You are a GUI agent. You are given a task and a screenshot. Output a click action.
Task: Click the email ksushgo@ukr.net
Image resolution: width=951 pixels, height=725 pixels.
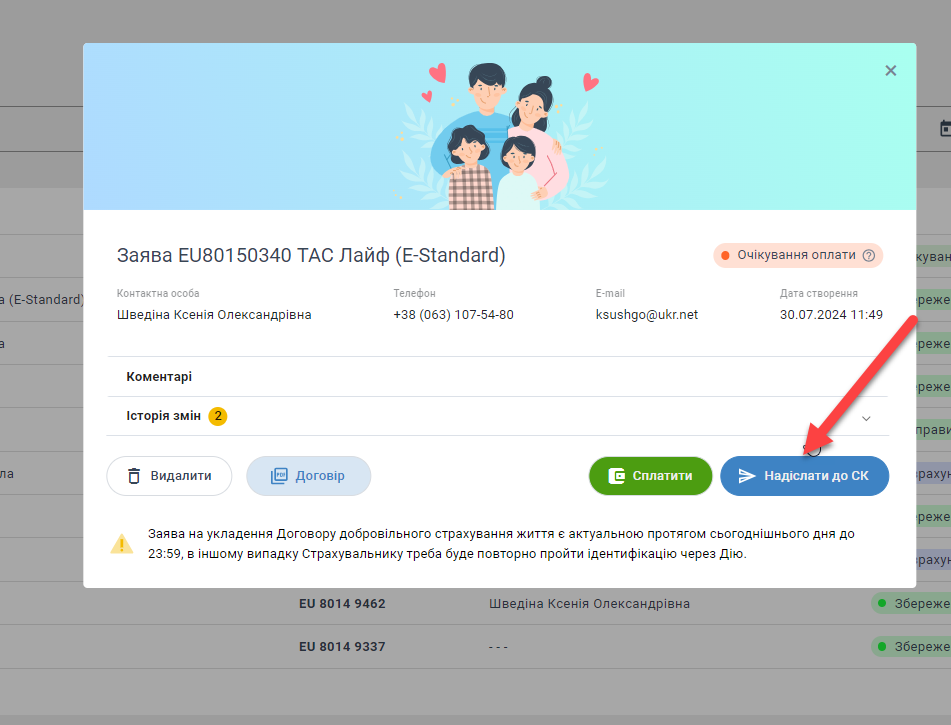[x=646, y=314]
